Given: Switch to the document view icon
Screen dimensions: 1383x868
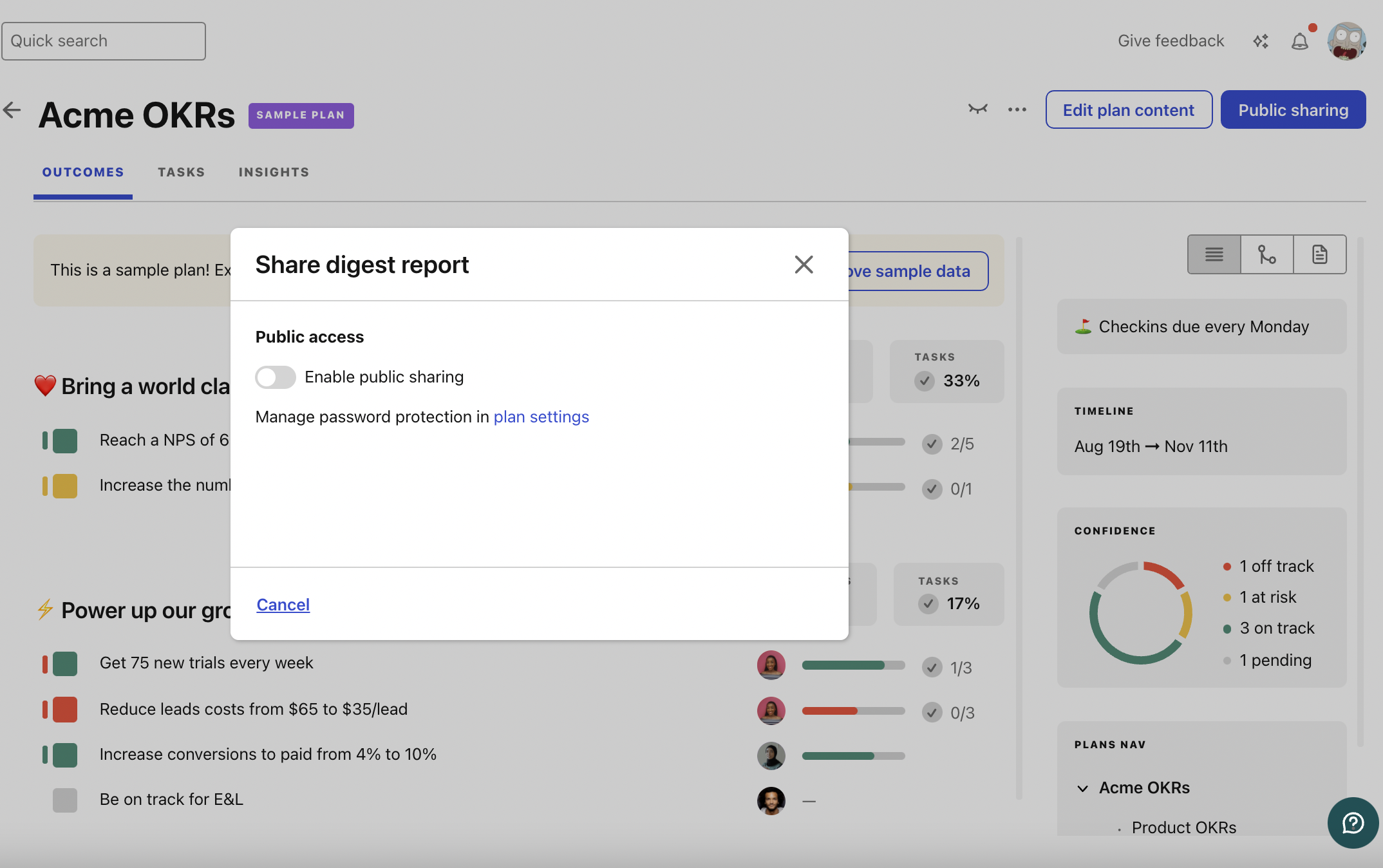Looking at the screenshot, I should (x=1319, y=254).
